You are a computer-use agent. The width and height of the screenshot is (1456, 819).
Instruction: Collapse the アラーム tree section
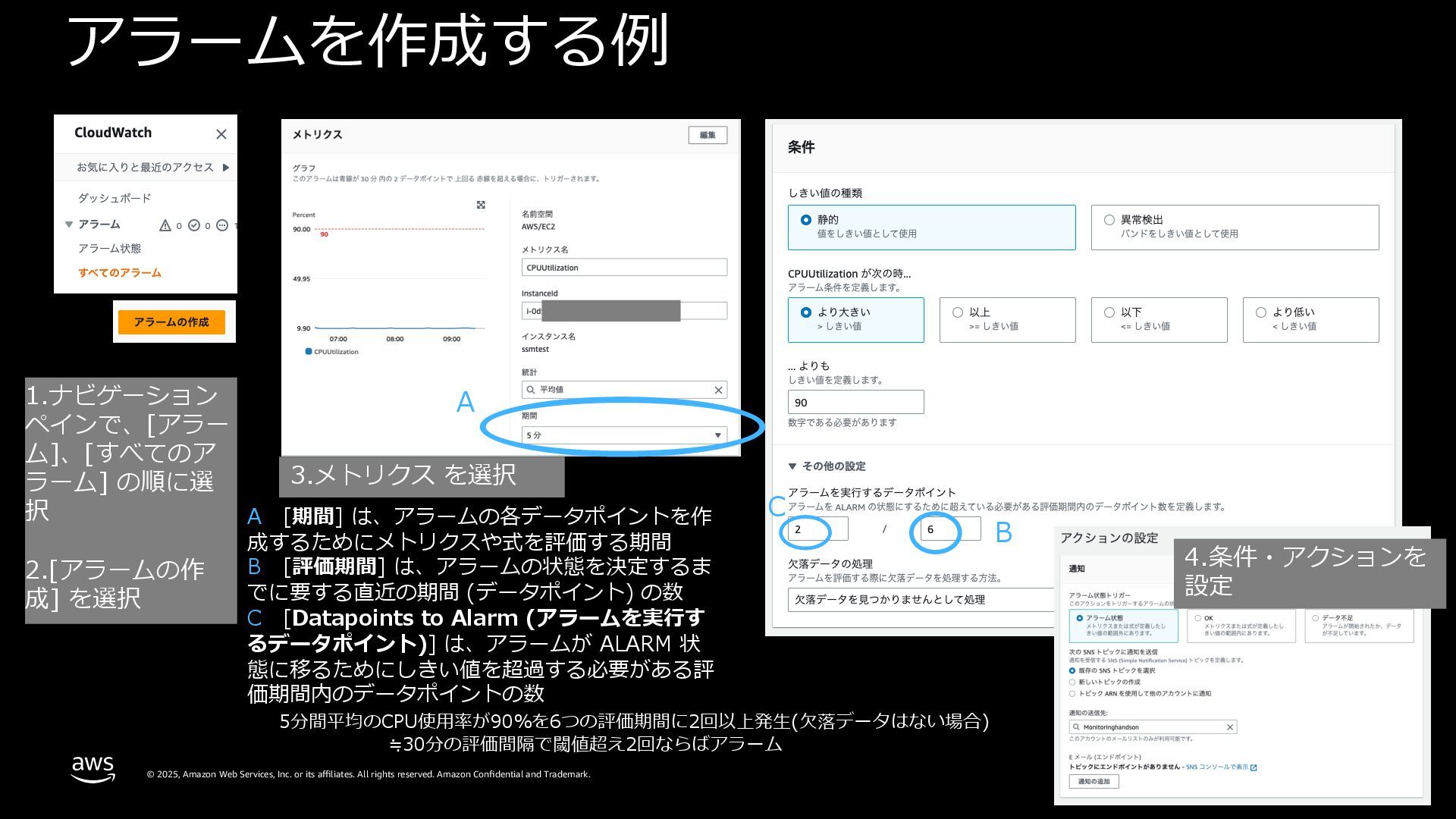coord(69,224)
